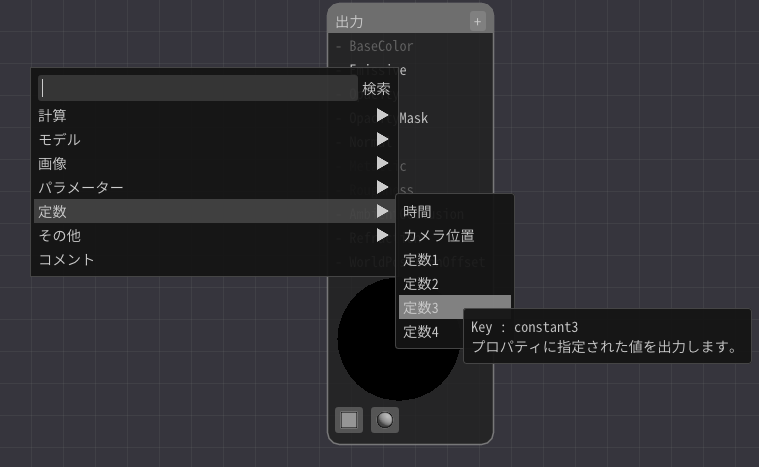
Task: Expand the モデル submenu arrow
Action: 382,140
